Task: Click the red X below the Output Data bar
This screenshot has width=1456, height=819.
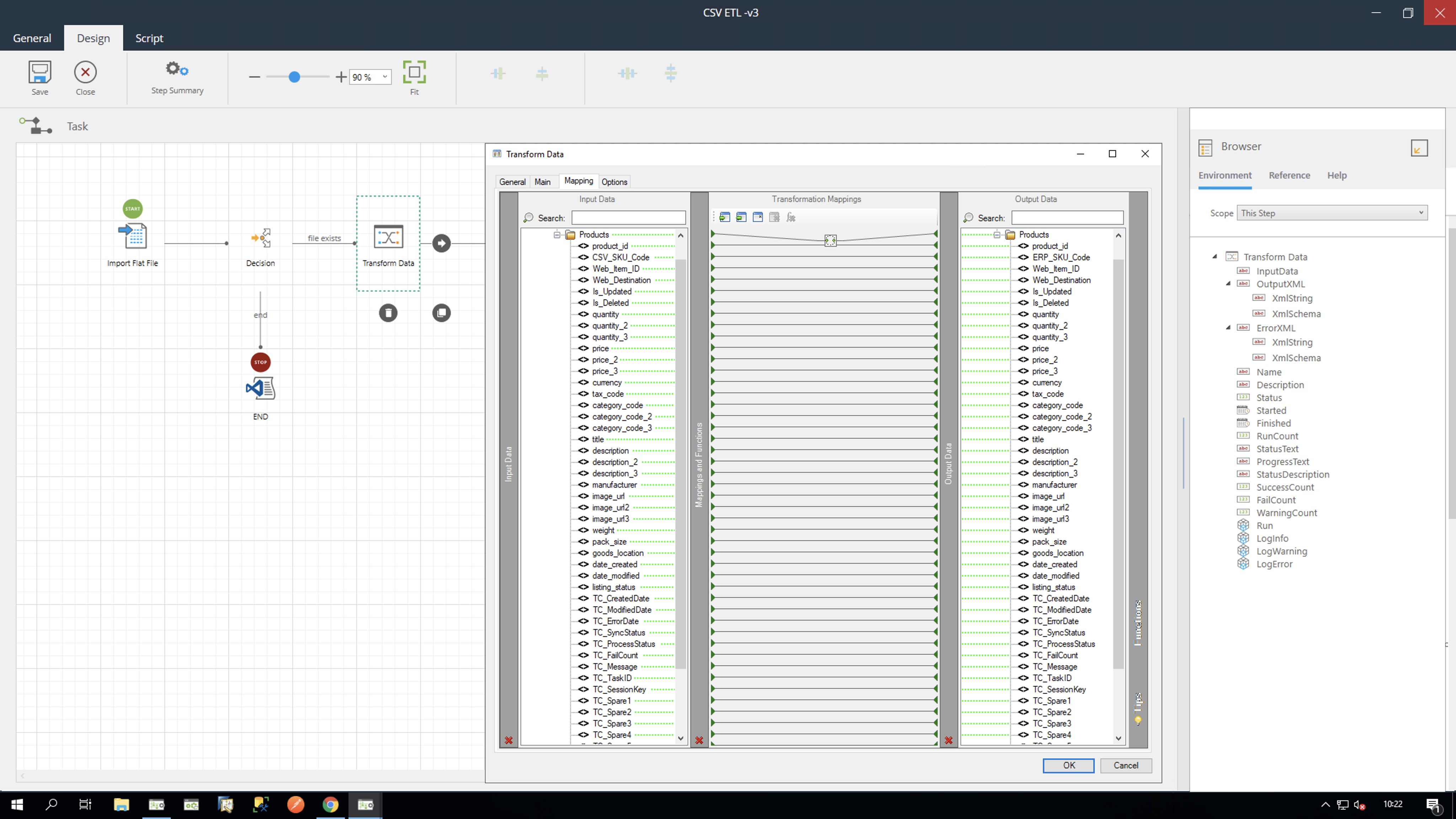Action: pyautogui.click(x=948, y=740)
